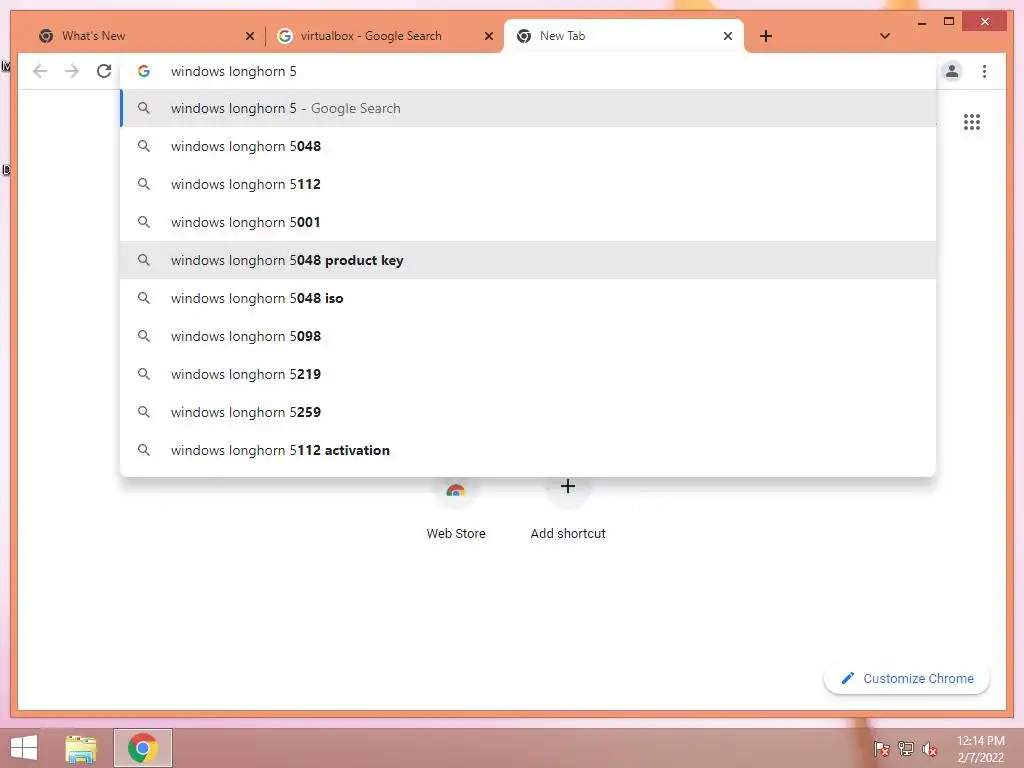
Task: Open the Web Store shortcut
Action: (x=455, y=509)
